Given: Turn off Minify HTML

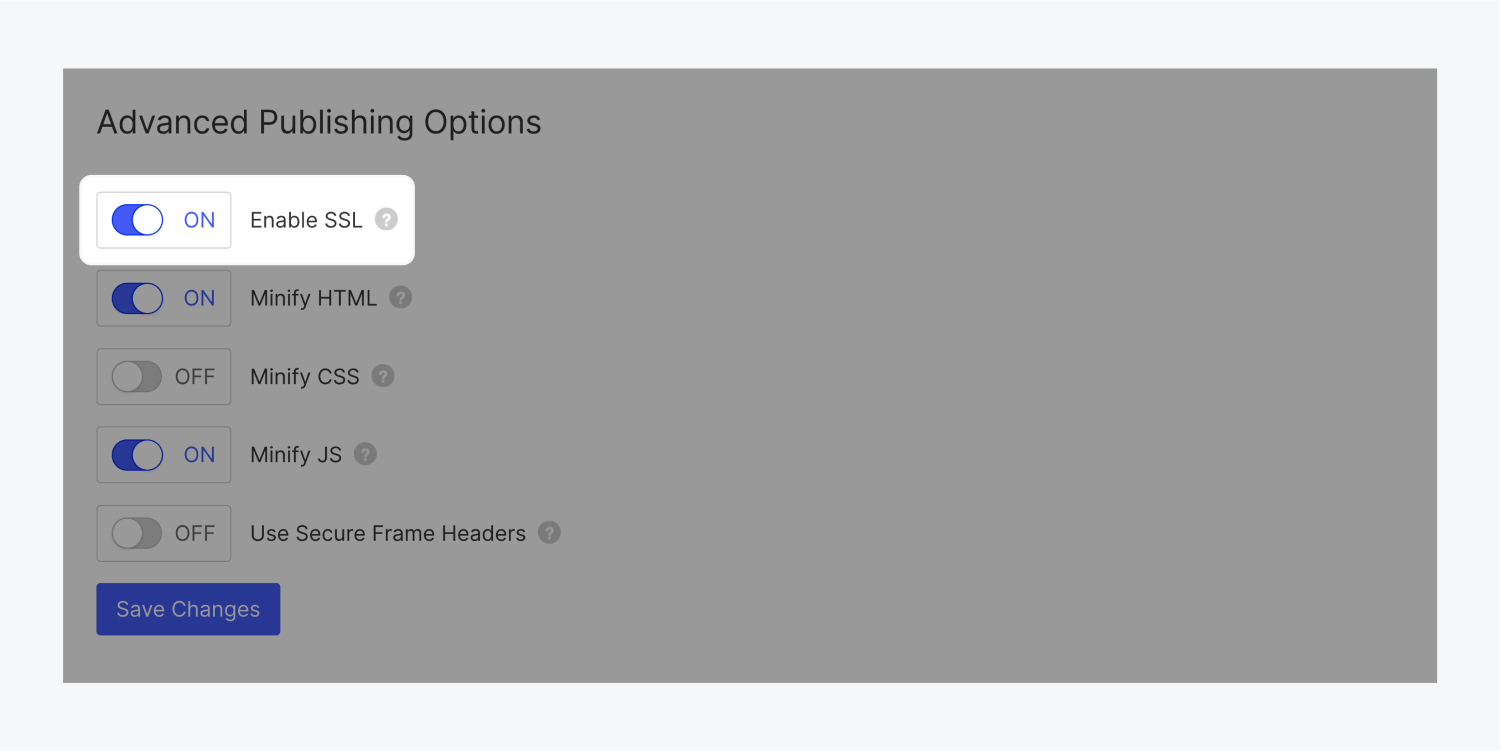Looking at the screenshot, I should tap(137, 297).
